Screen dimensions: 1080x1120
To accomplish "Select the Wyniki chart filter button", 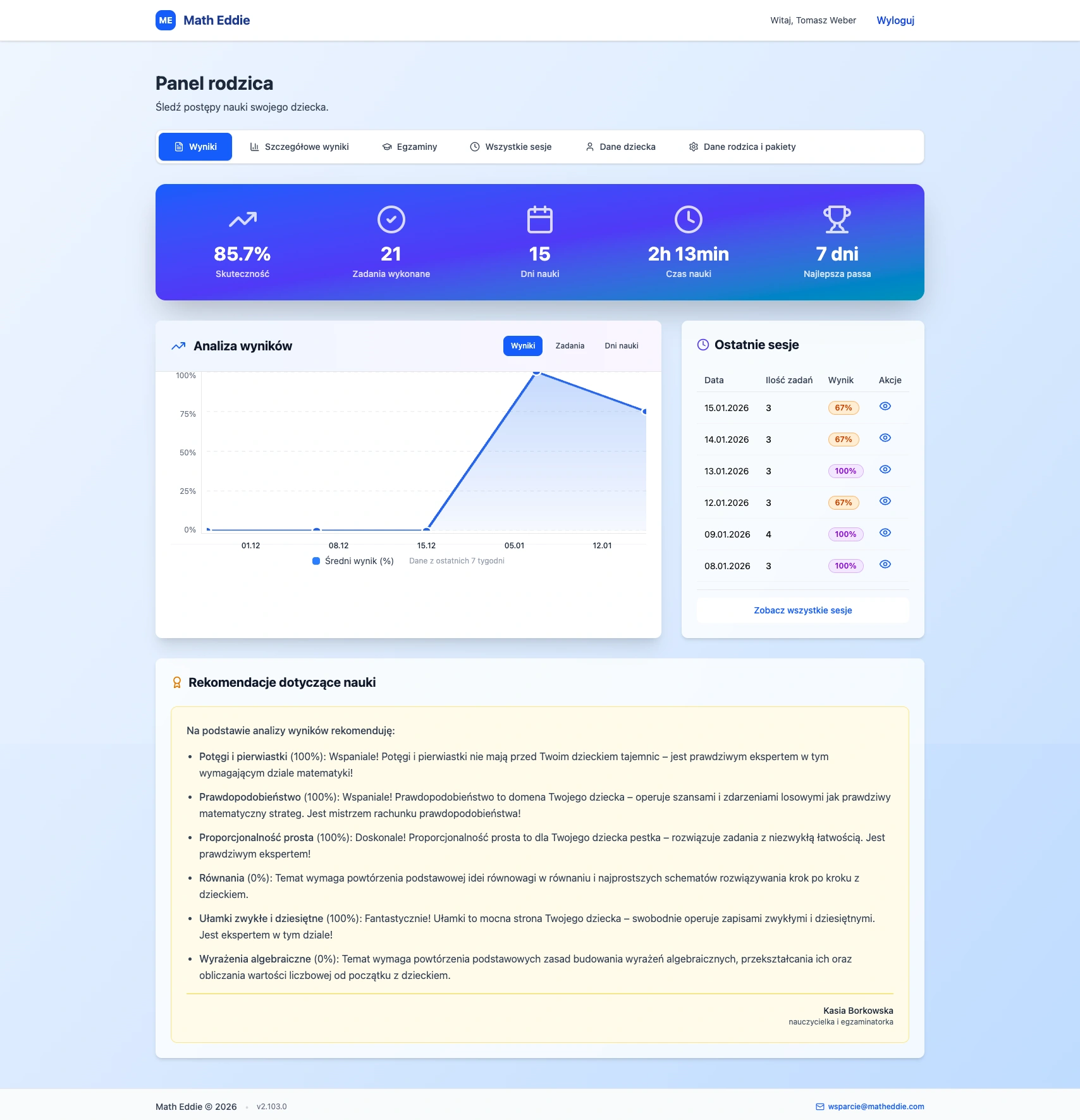I will pyautogui.click(x=523, y=346).
